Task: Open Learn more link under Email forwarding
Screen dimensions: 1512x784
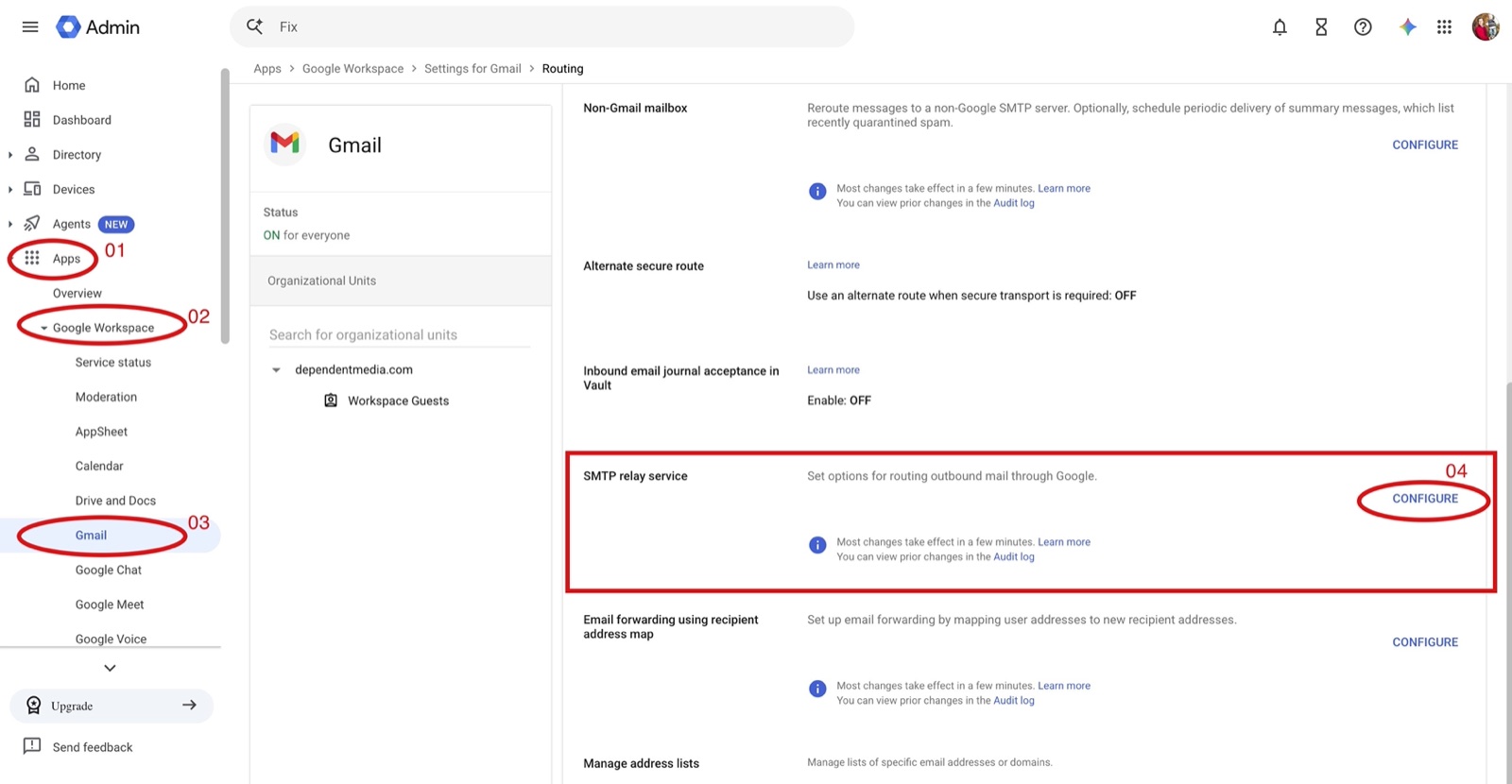Action: click(x=1064, y=686)
